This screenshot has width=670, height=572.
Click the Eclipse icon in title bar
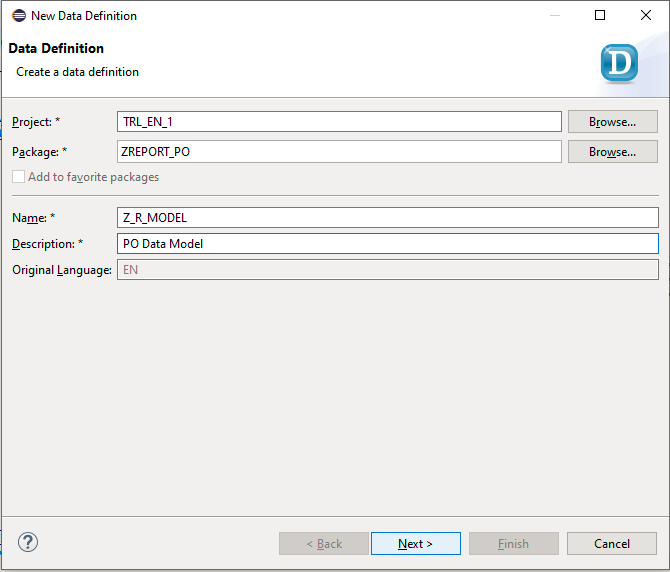point(19,16)
